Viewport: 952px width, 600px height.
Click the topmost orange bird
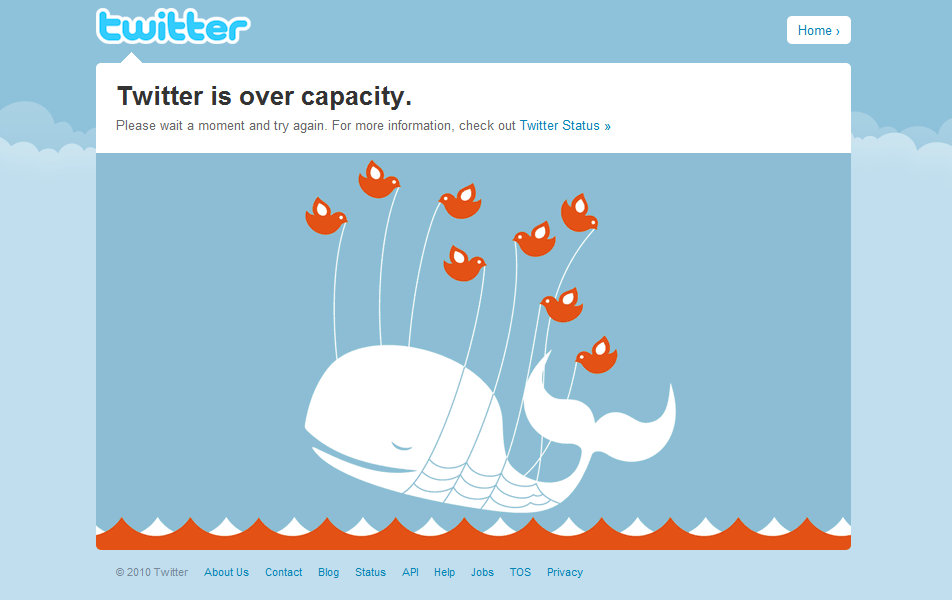click(x=379, y=179)
